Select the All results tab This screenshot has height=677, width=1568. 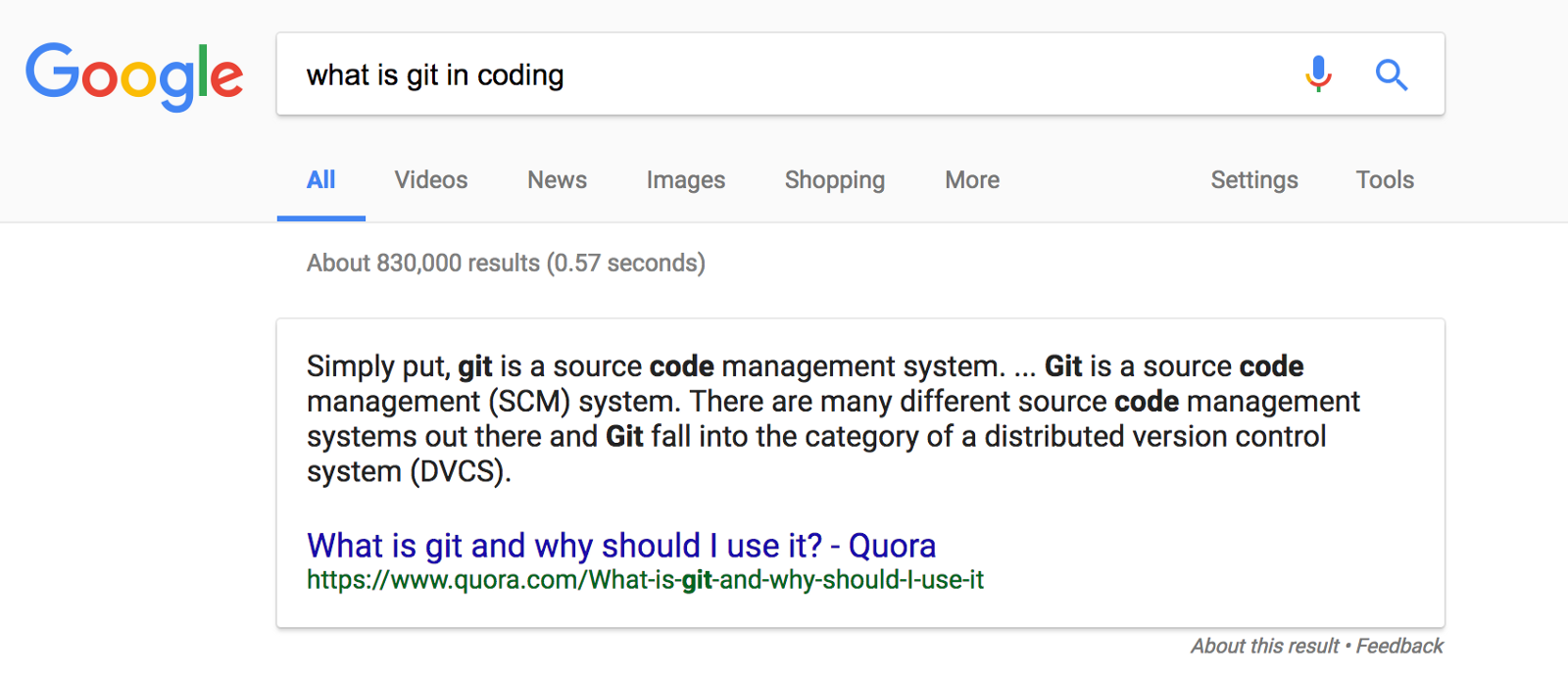320,180
